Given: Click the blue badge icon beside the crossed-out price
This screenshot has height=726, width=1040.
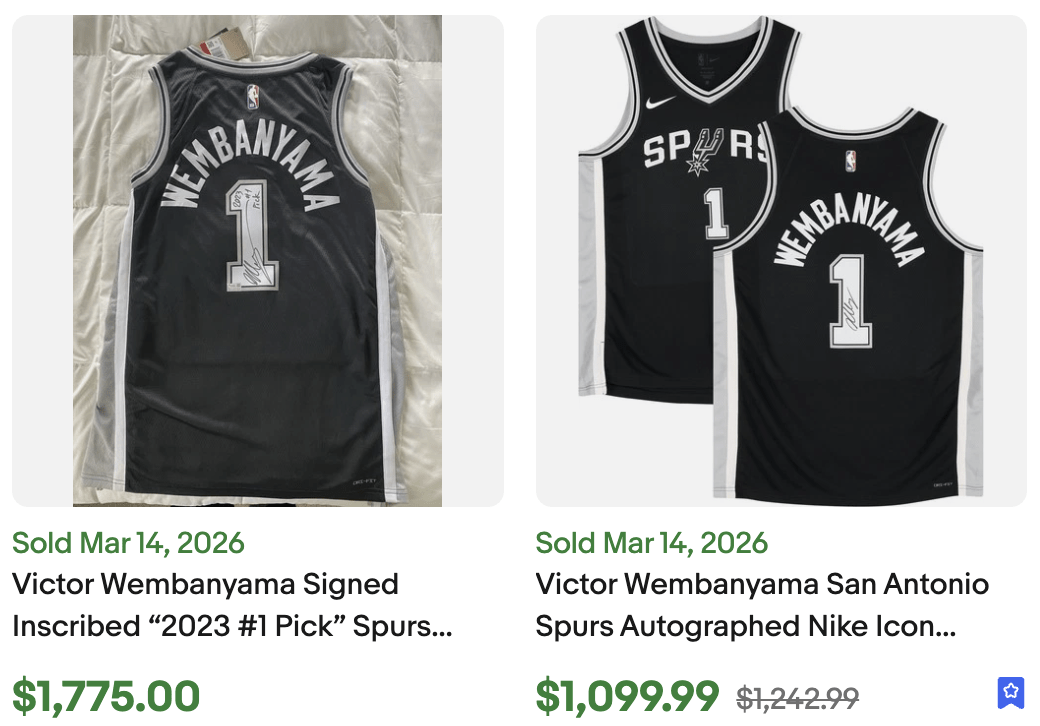Looking at the screenshot, I should 1011,691.
